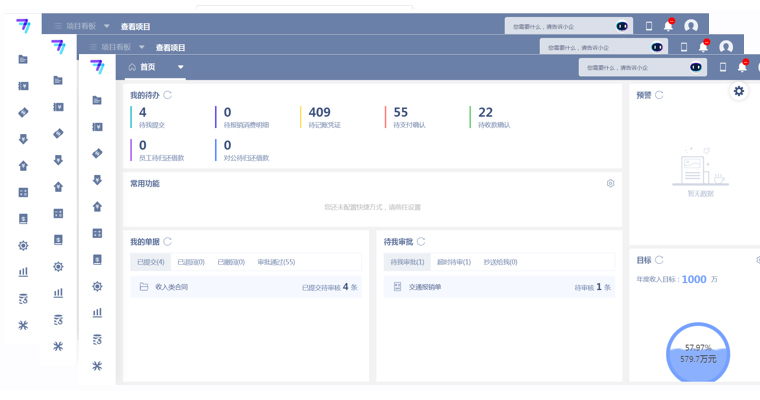Click the refresh icon next to 目标
Screen dimensions: 760x400
coord(659,260)
